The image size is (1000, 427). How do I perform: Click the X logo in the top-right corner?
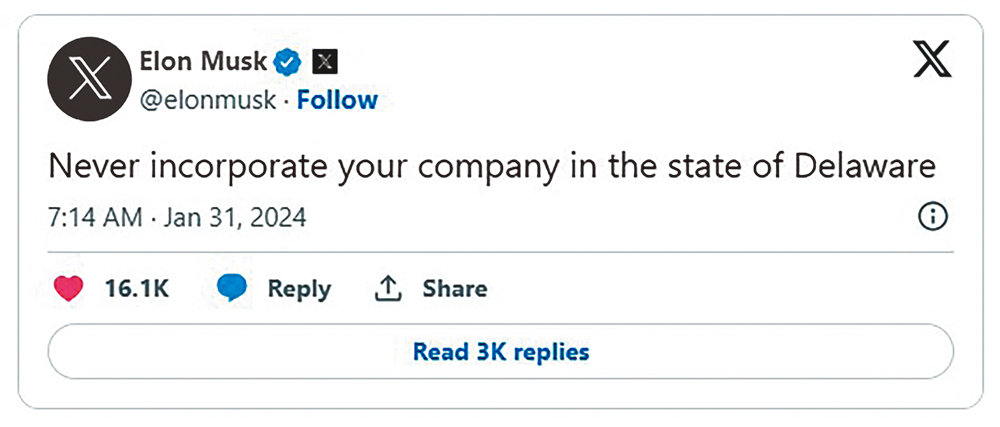pyautogui.click(x=933, y=63)
